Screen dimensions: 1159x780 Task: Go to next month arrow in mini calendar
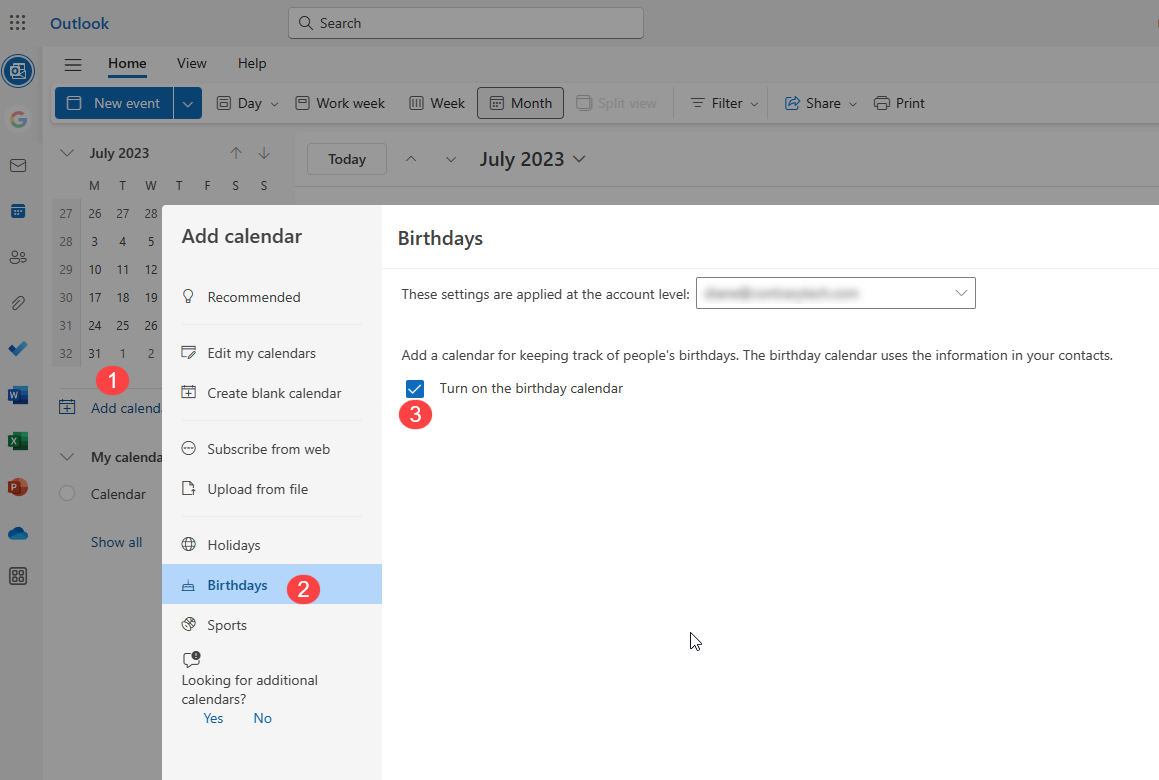click(264, 153)
